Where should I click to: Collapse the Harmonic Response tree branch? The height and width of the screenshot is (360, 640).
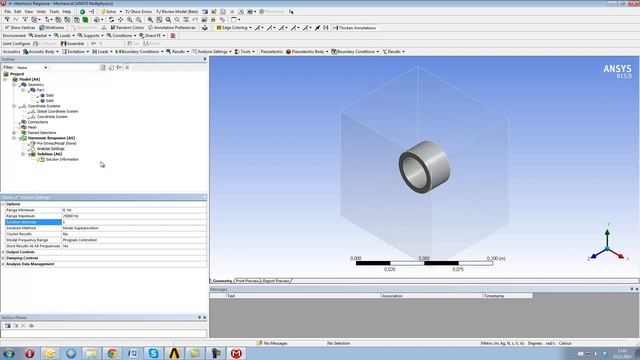click(x=14, y=138)
